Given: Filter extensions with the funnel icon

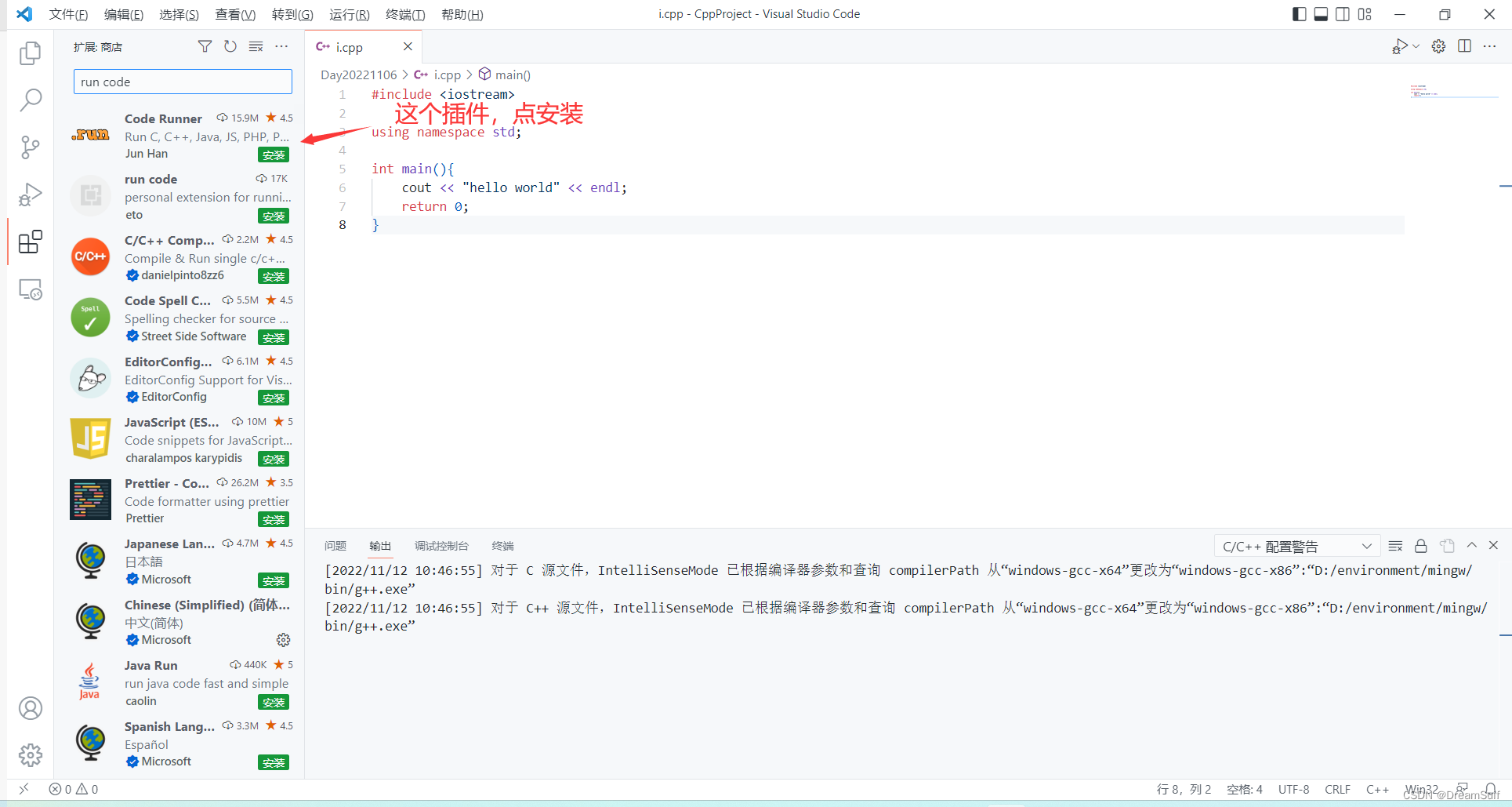Looking at the screenshot, I should click(205, 47).
